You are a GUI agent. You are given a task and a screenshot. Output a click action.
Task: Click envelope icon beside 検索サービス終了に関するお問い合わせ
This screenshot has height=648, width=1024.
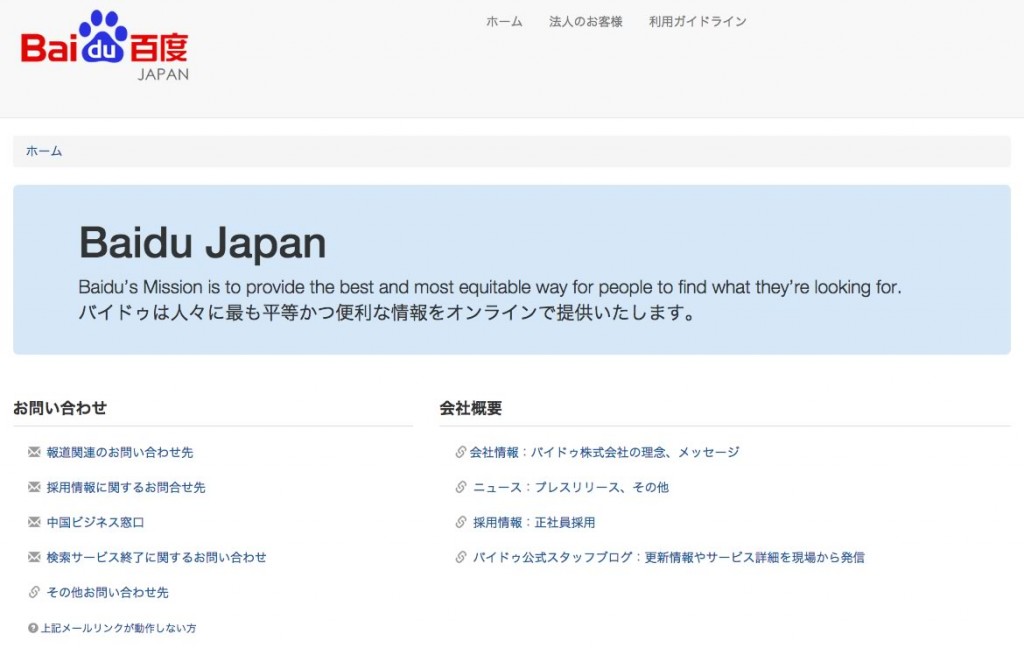[x=34, y=557]
